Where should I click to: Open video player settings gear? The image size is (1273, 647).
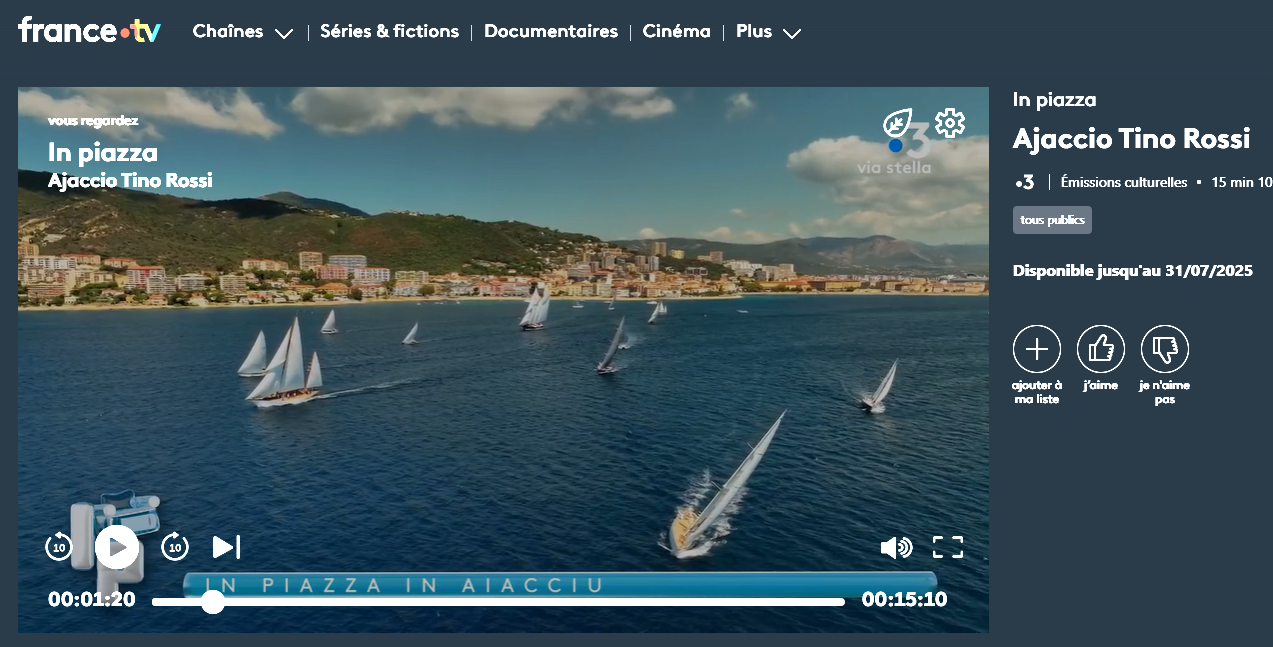point(949,123)
